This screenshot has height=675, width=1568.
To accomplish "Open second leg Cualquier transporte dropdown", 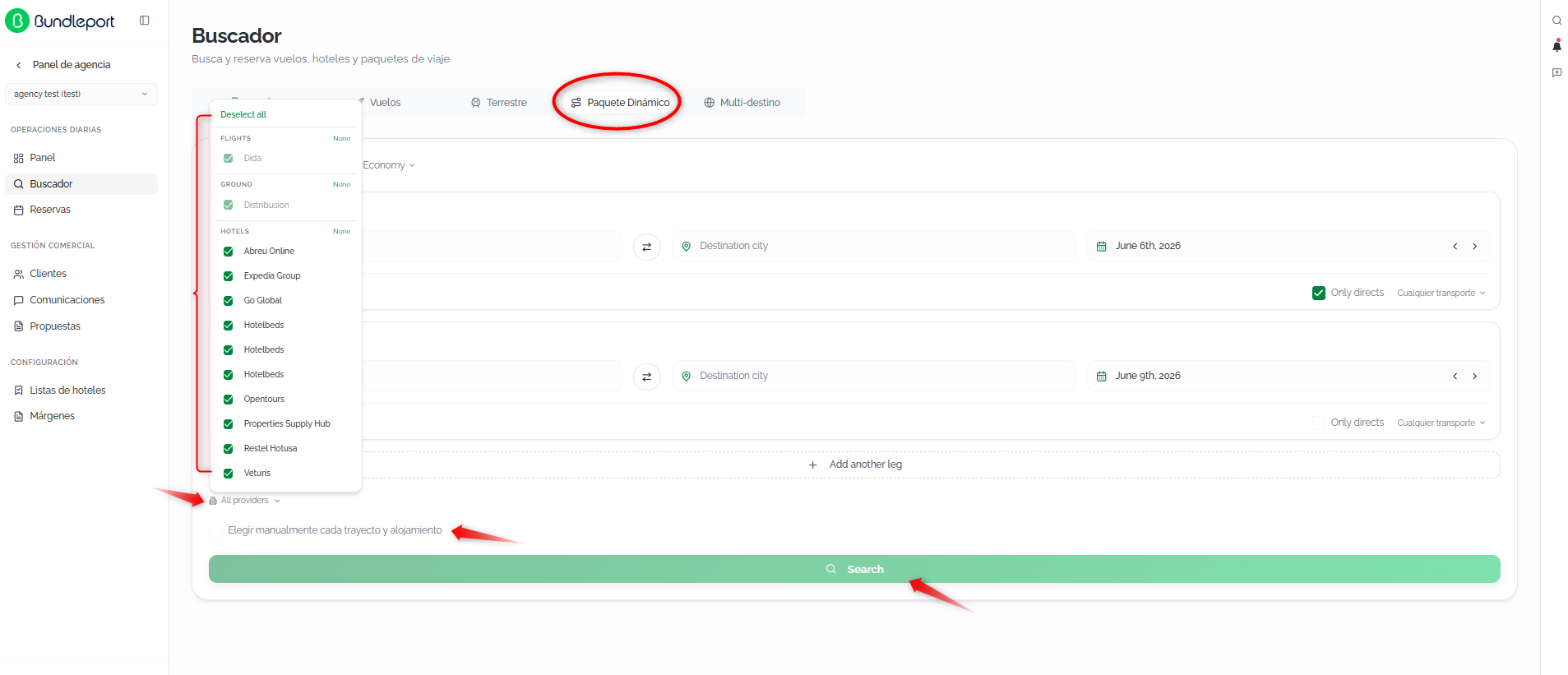I will click(x=1441, y=423).
